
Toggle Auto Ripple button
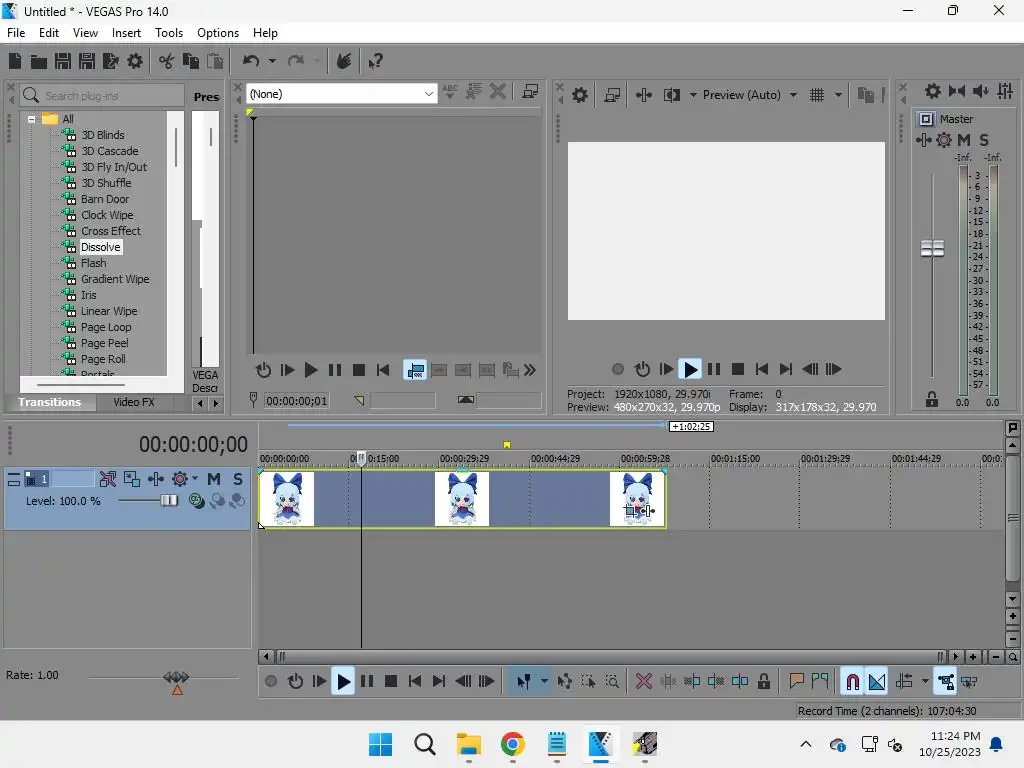(904, 682)
